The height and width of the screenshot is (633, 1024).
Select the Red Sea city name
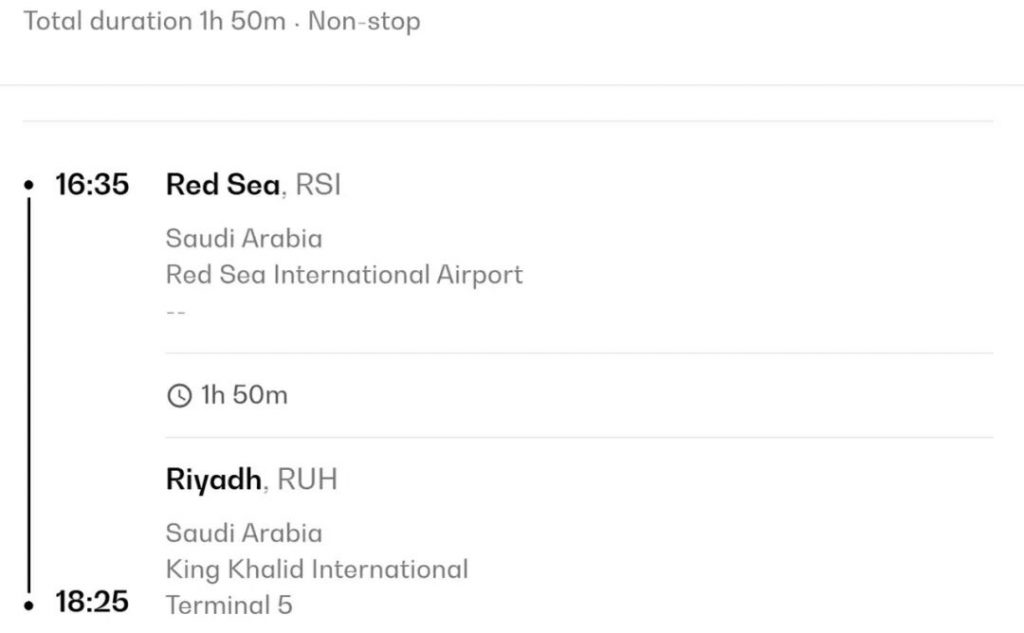coord(223,185)
